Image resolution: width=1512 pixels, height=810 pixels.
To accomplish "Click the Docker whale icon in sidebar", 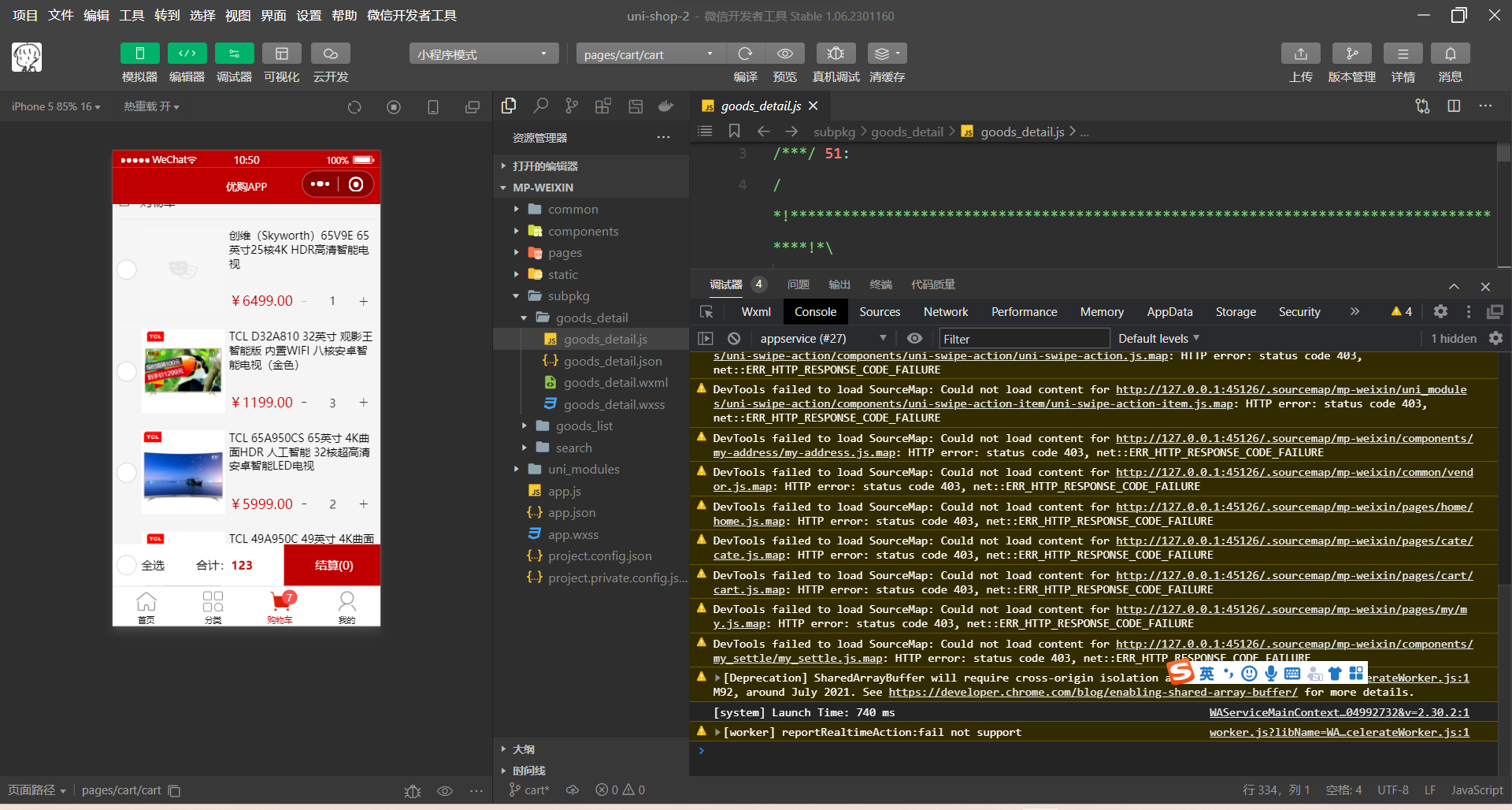I will pyautogui.click(x=666, y=106).
